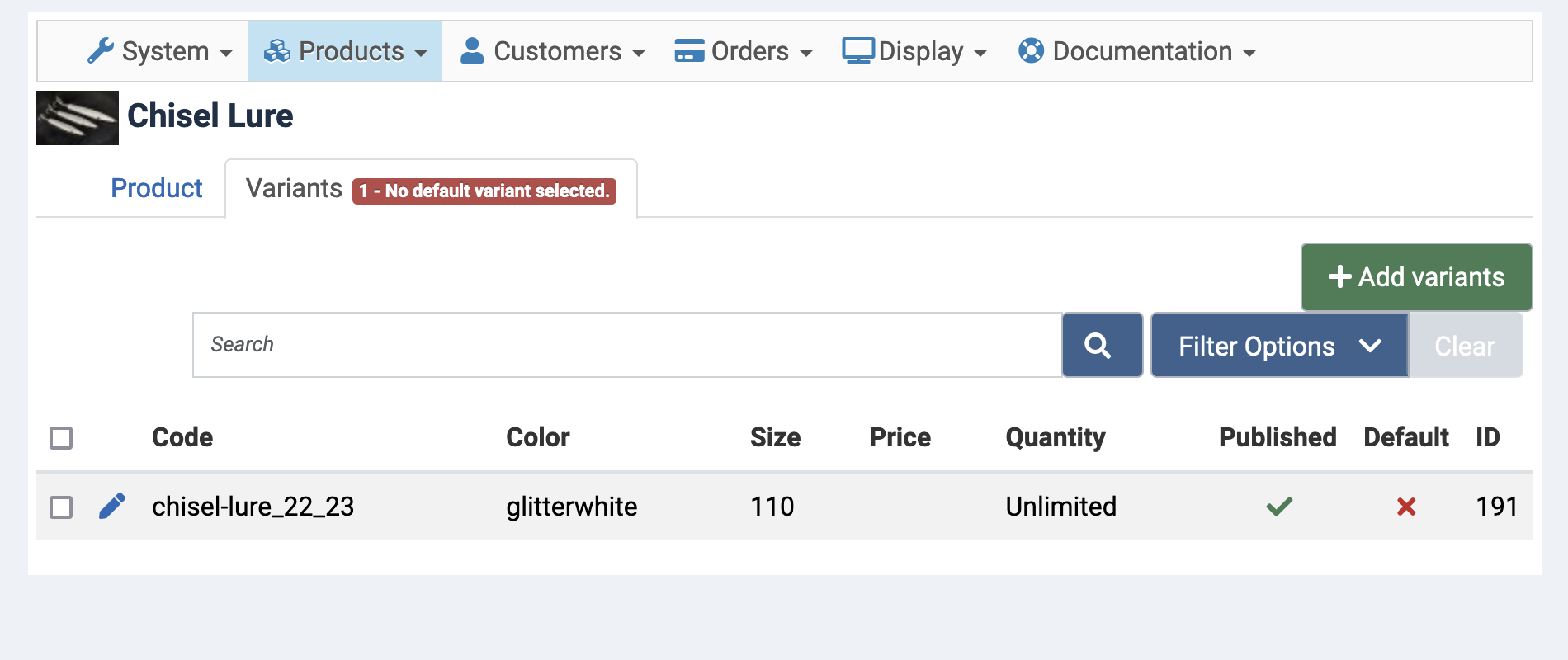The width and height of the screenshot is (1568, 660).
Task: Click into the Search input field
Action: coord(627,345)
